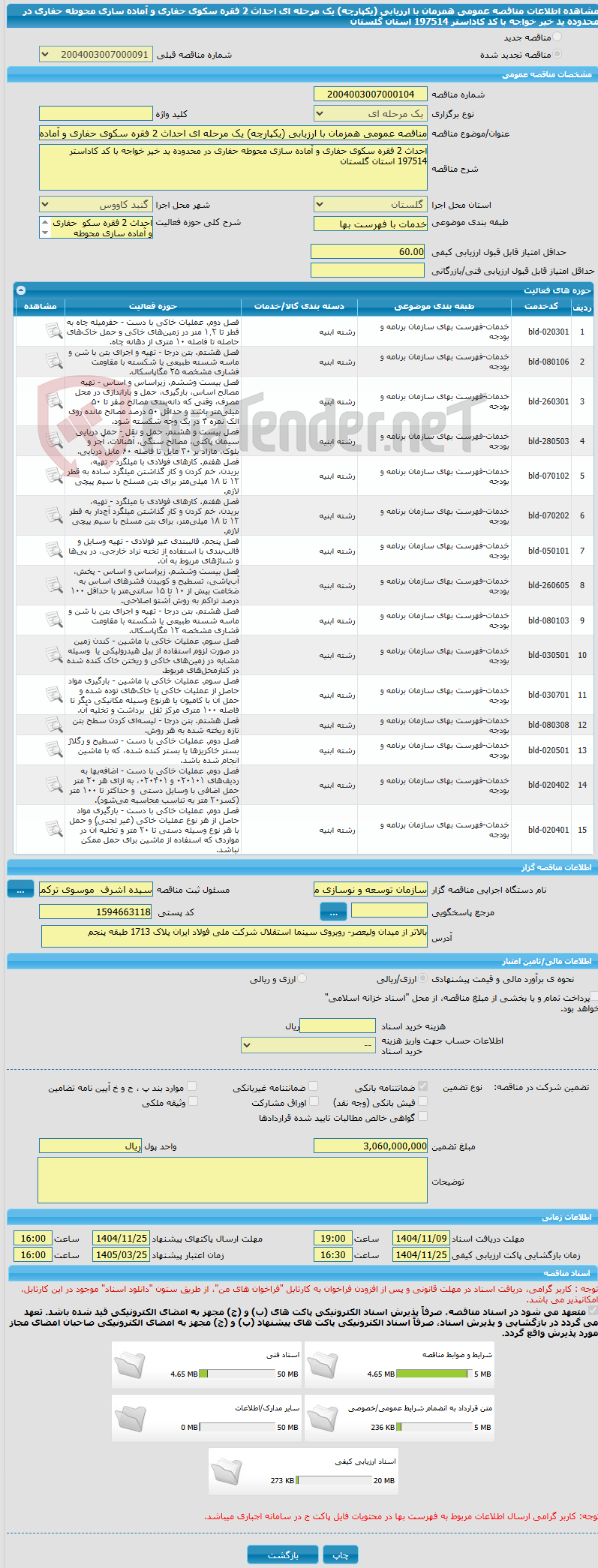The height and width of the screenshot is (1568, 598).
Task: Open the view icon for row 1 bld-020301
Action: (x=54, y=331)
